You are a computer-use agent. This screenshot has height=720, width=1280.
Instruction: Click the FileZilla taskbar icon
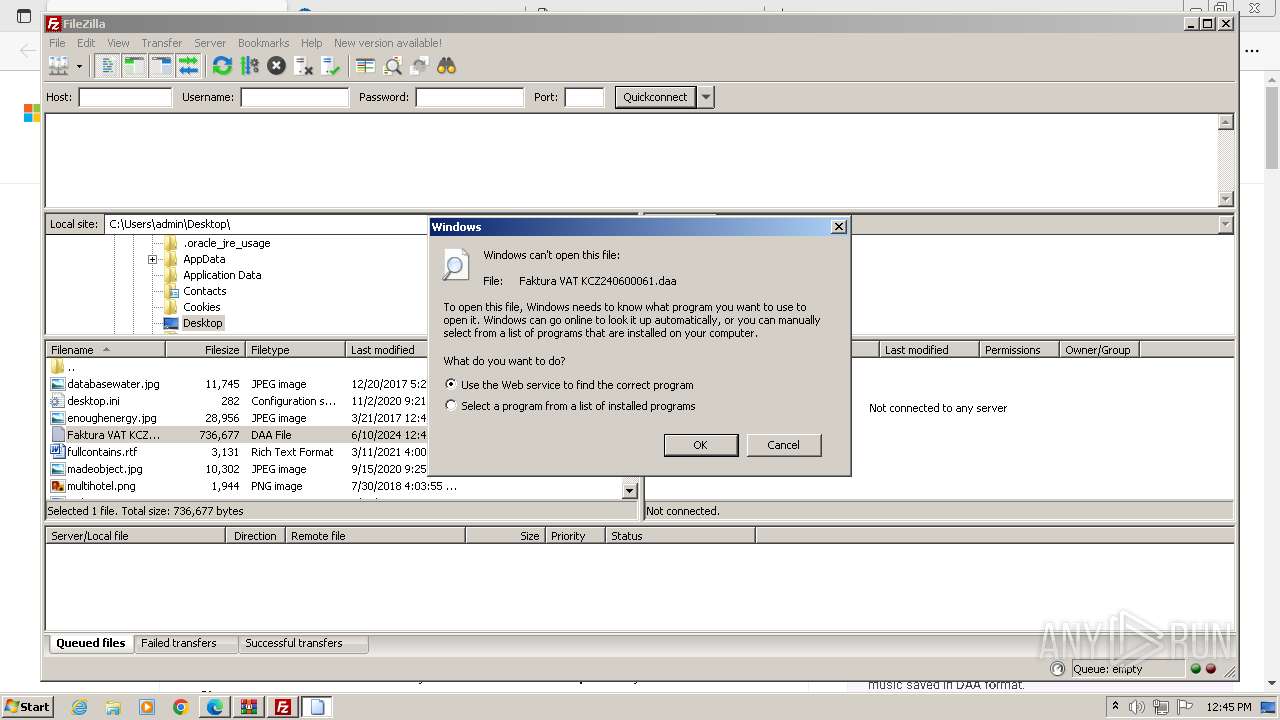click(x=283, y=707)
